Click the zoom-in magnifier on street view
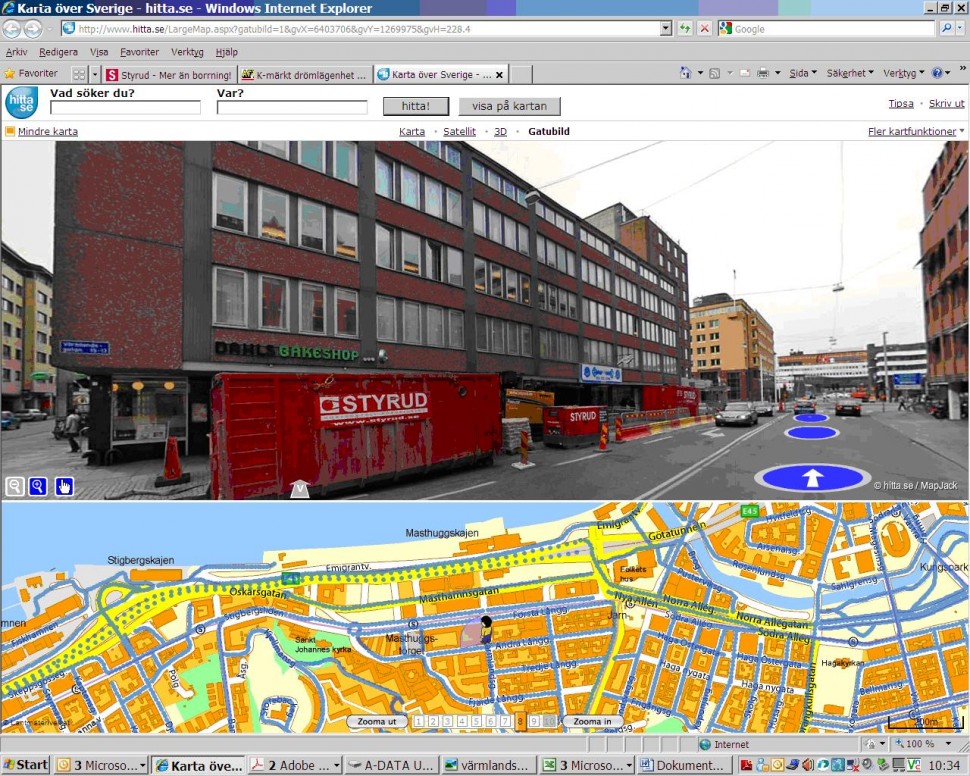The height and width of the screenshot is (776, 970). coord(39,486)
